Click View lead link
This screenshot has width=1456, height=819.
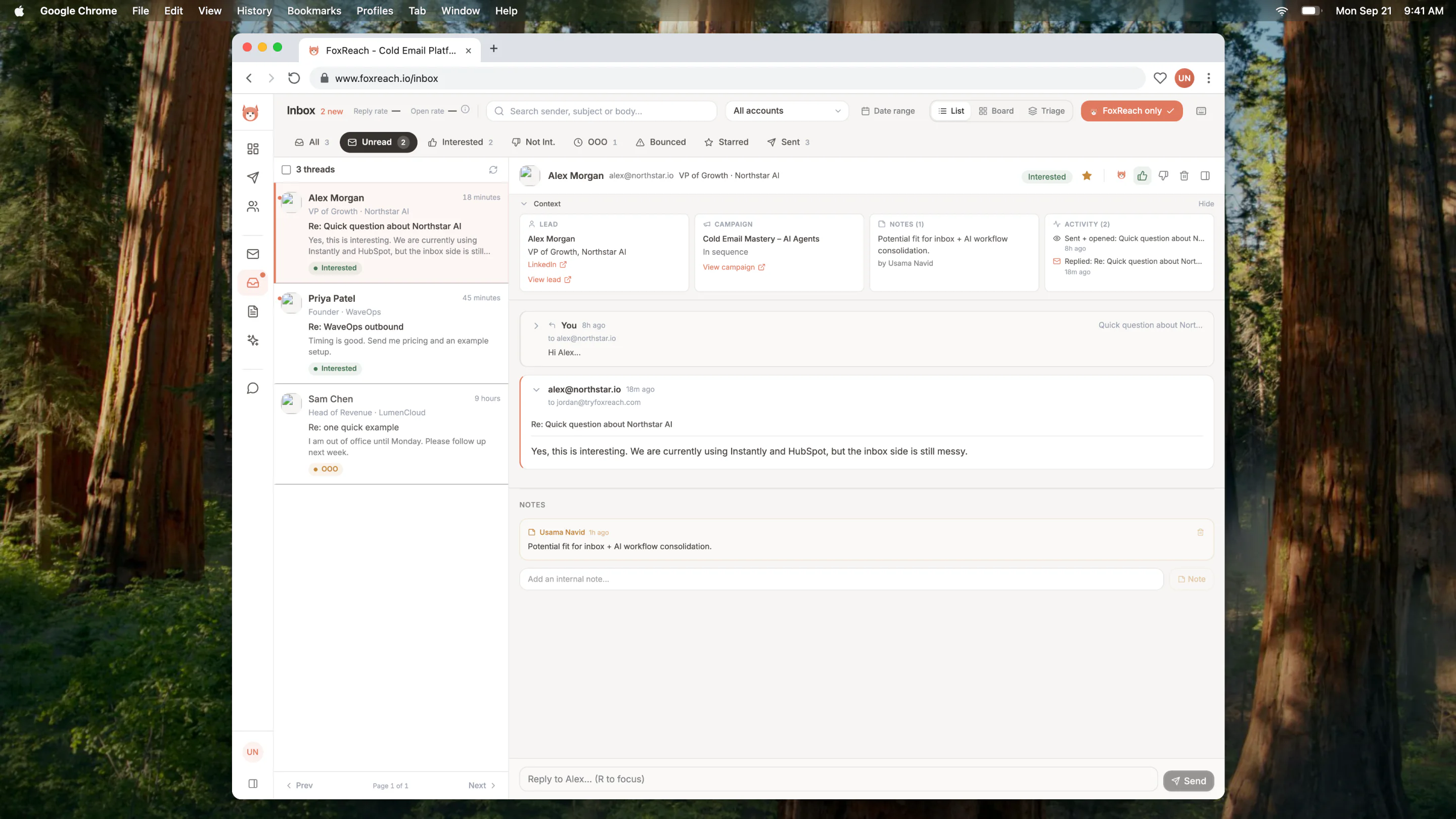(550, 280)
